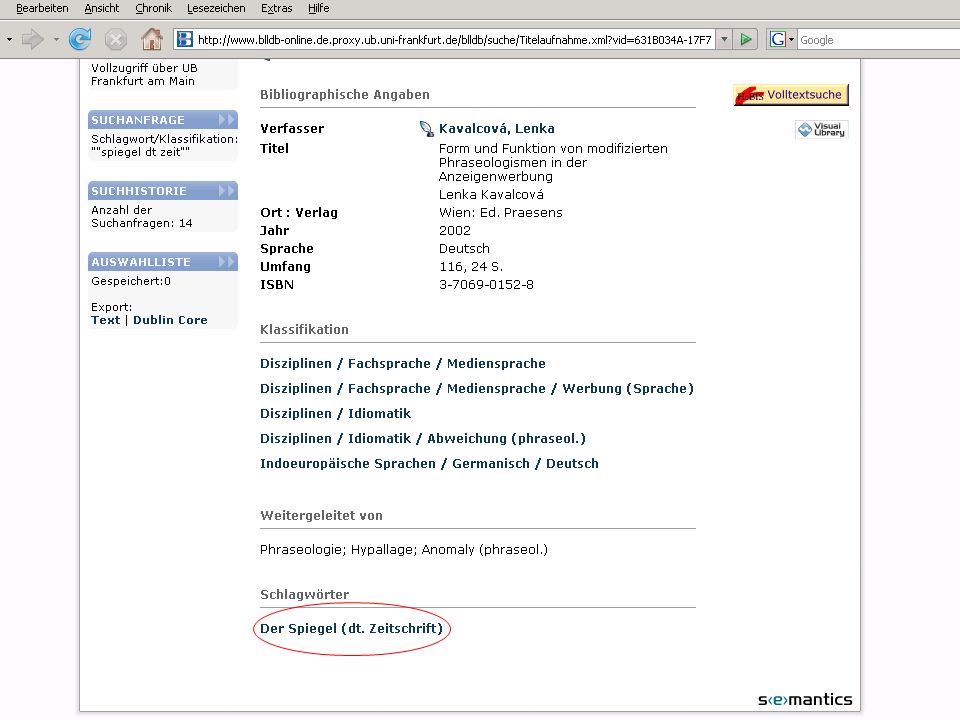The height and width of the screenshot is (720, 960).
Task: Click the Text export link
Action: click(105, 320)
